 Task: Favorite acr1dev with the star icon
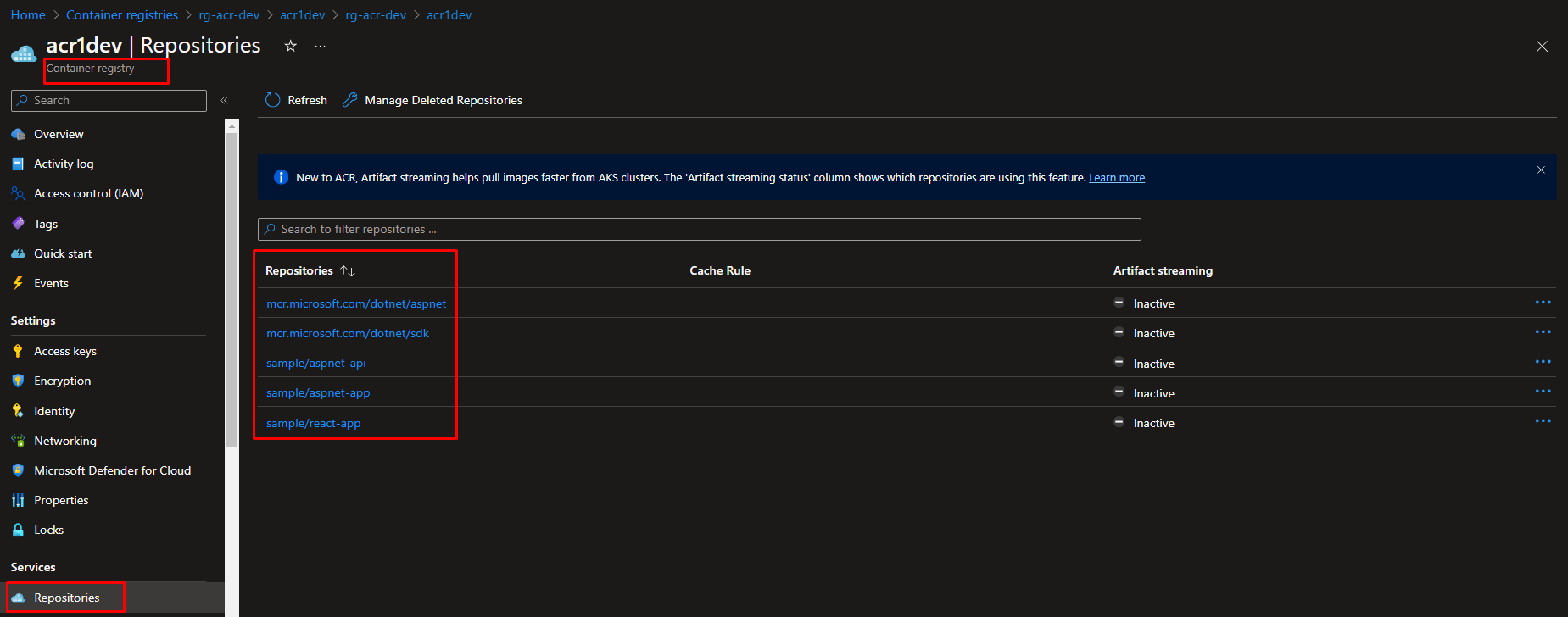[290, 46]
